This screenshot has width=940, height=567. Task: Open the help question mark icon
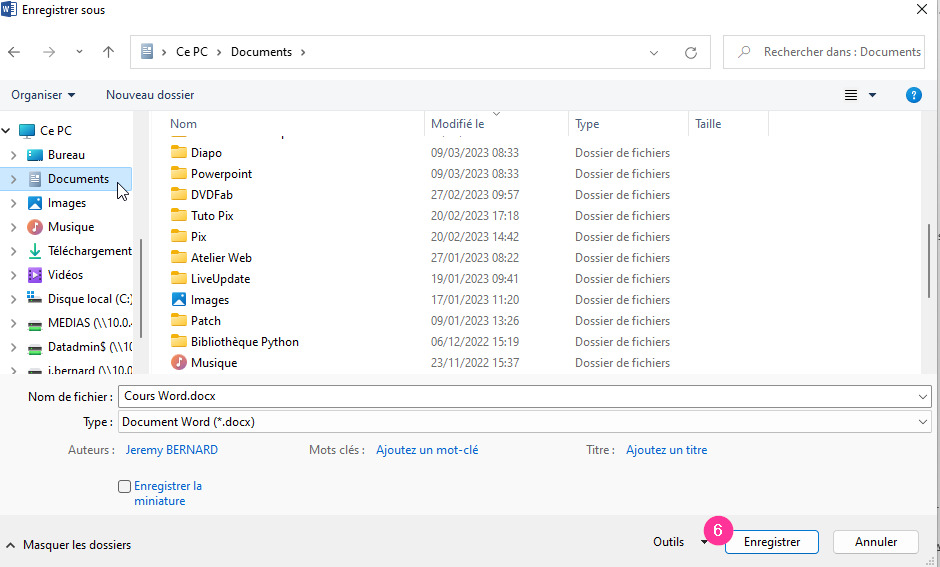913,95
